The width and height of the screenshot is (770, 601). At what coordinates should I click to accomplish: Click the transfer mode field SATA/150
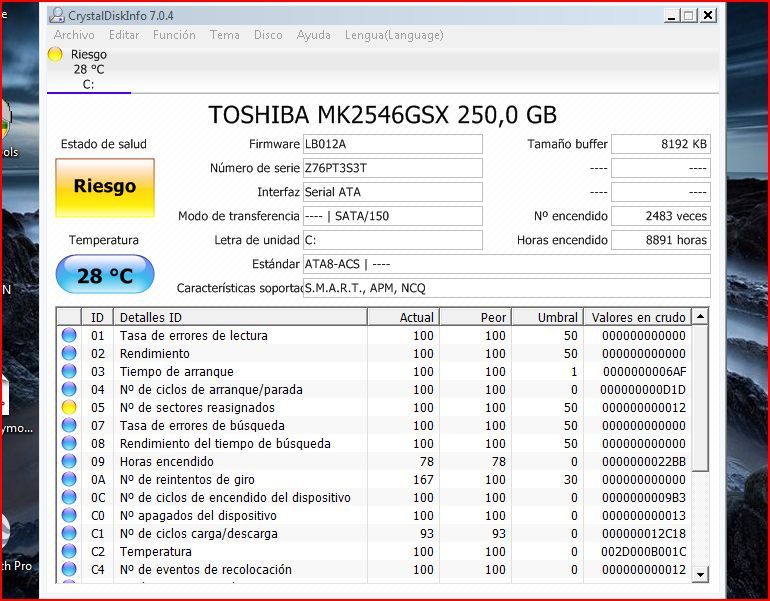(392, 216)
